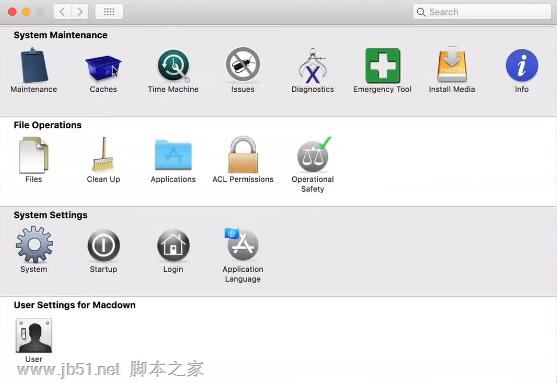Go forward with the right chevron button
Image resolution: width=557 pixels, height=383 pixels.
click(80, 12)
